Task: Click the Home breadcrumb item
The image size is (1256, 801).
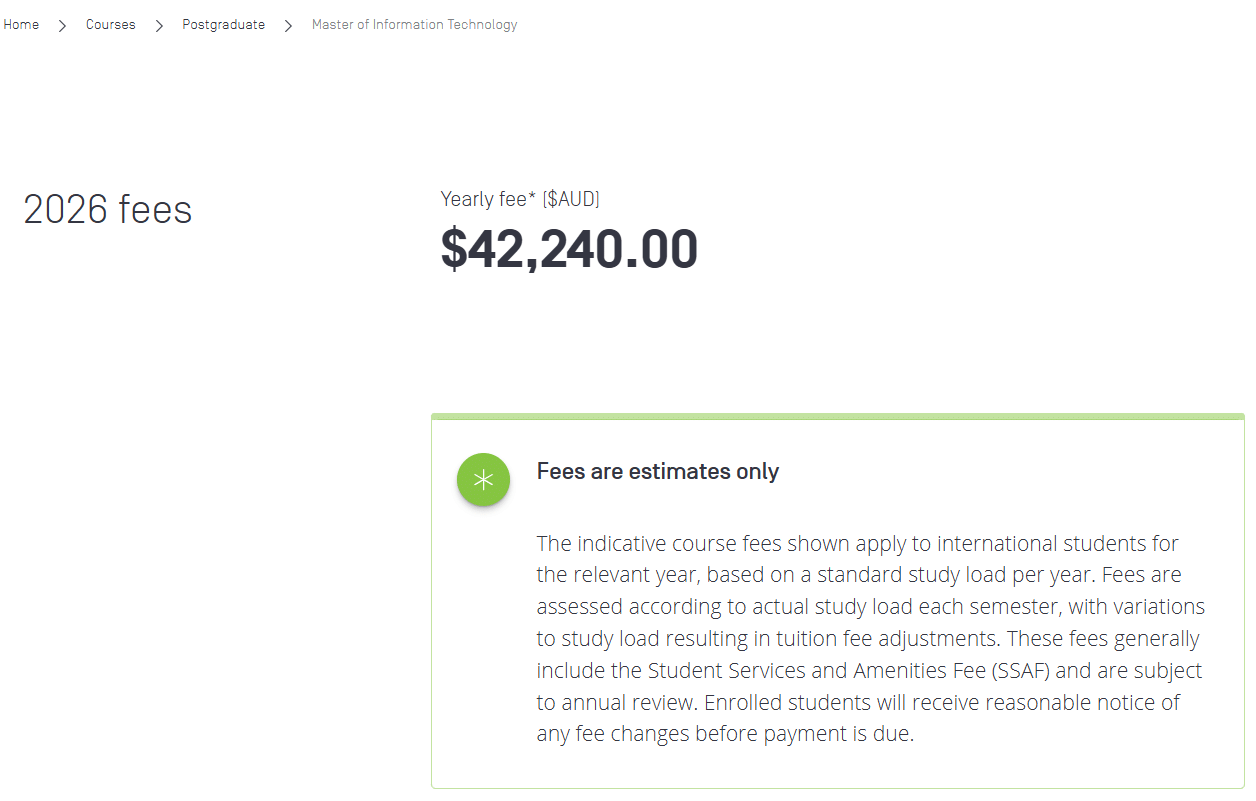Action: [x=21, y=24]
